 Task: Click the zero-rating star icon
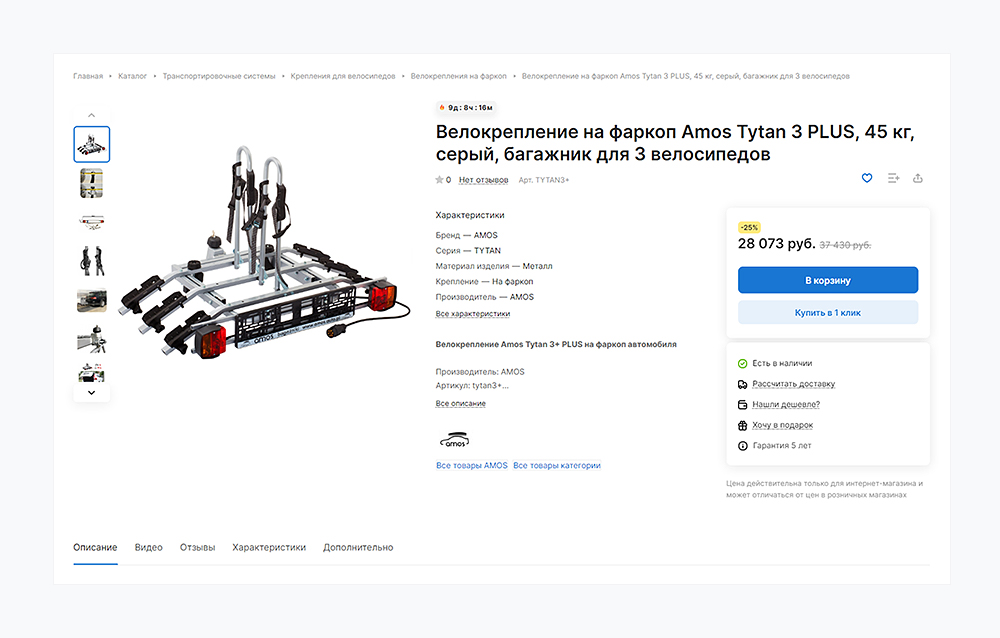point(439,180)
